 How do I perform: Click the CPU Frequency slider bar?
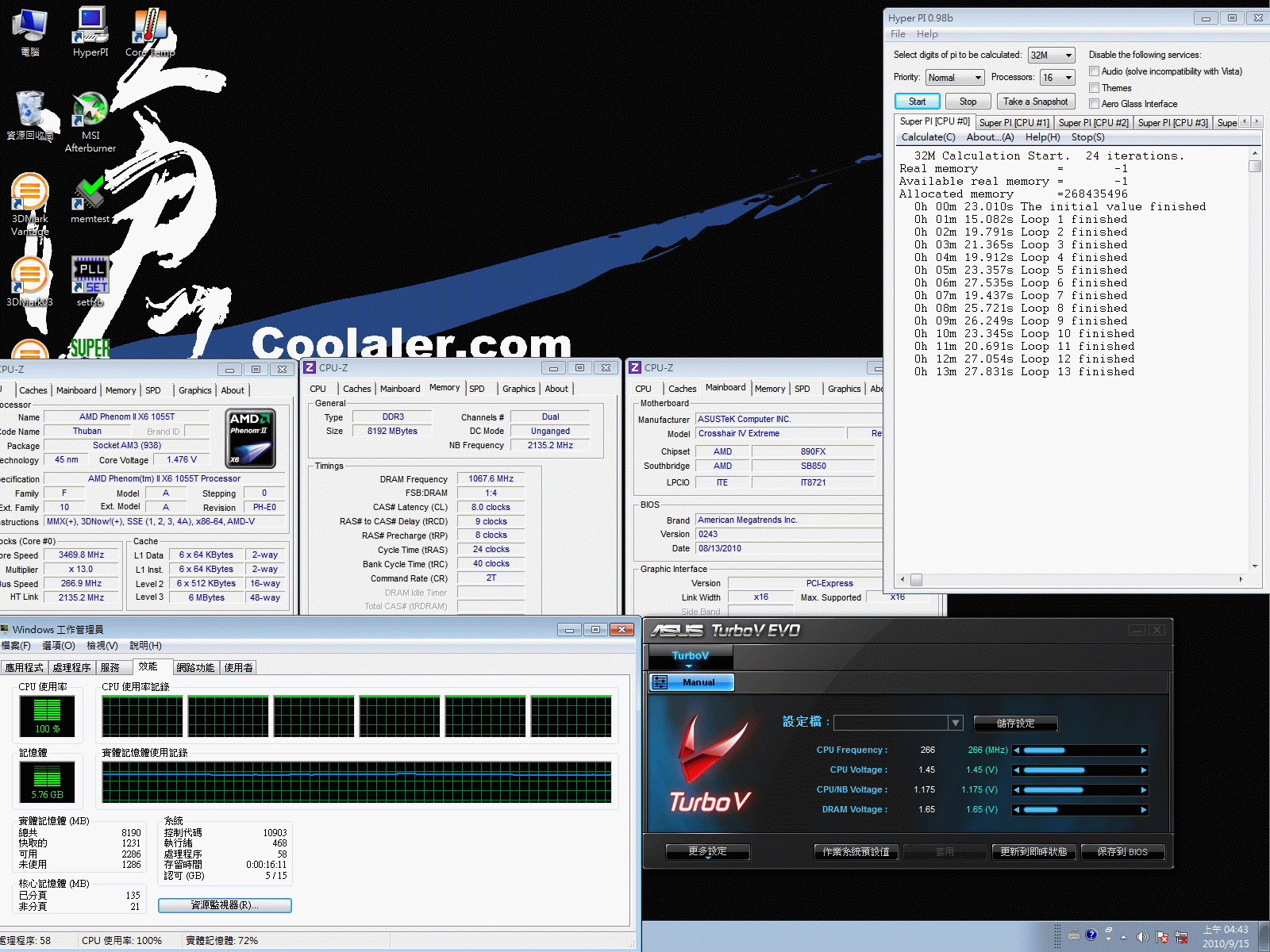pos(1080,750)
